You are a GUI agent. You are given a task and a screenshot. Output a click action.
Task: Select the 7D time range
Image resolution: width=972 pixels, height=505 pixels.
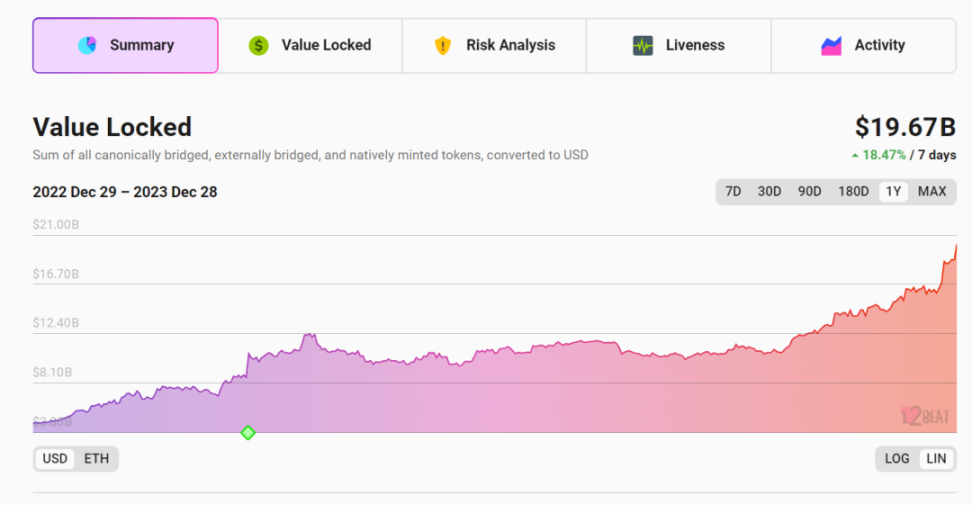[x=733, y=191]
